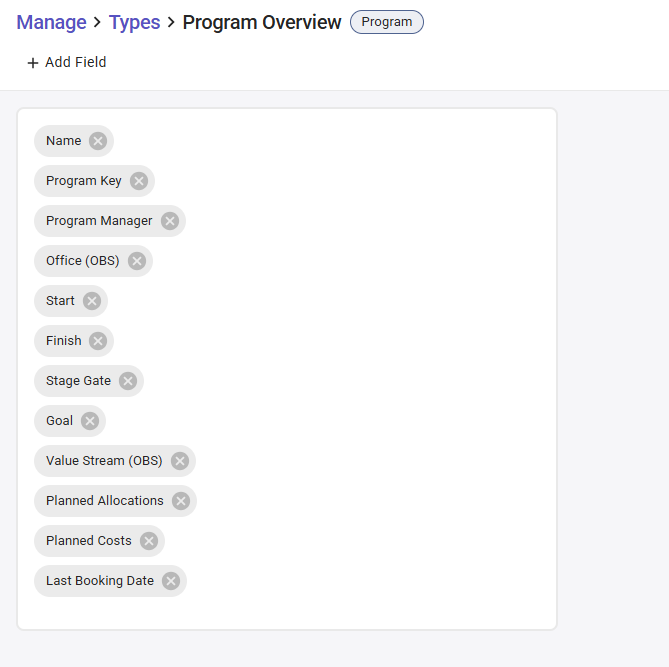
Task: Remove the Finish field chip
Action: (x=98, y=341)
